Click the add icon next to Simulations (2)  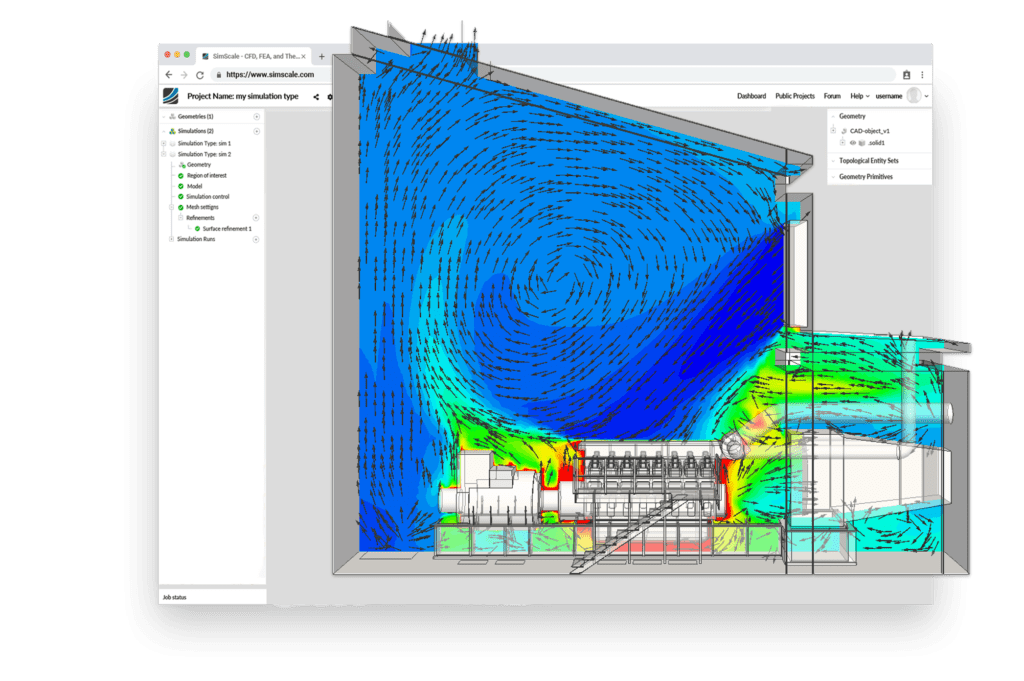[x=257, y=131]
